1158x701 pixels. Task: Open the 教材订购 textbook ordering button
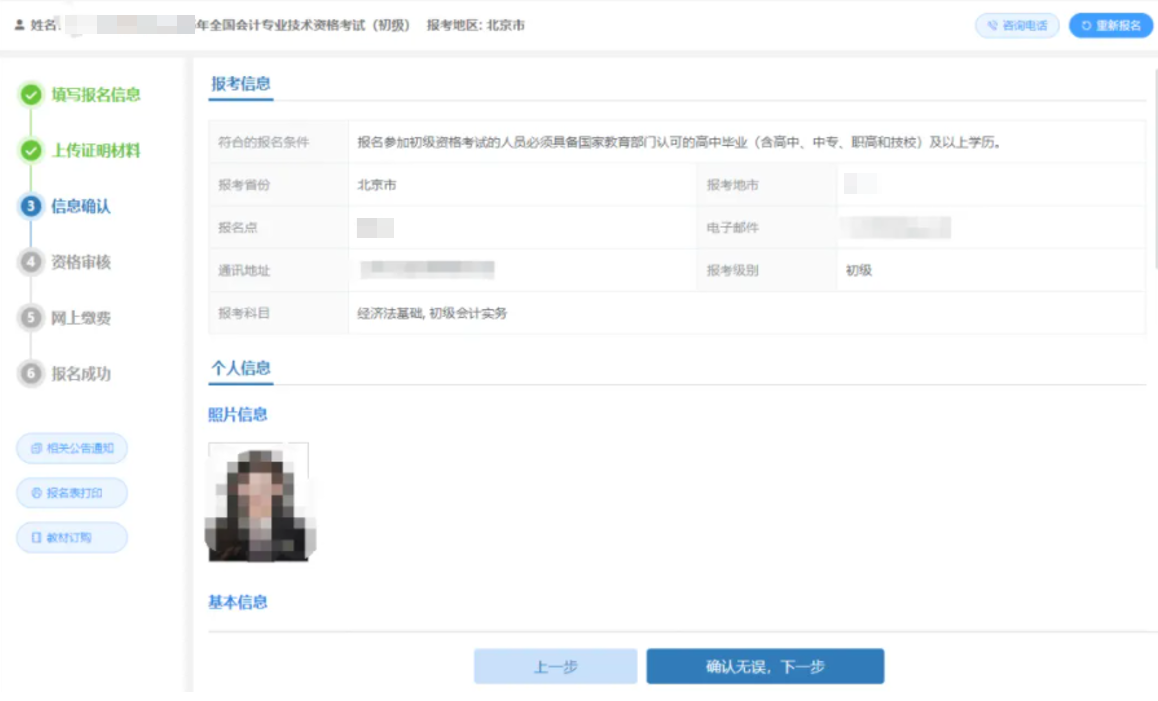[x=72, y=537]
